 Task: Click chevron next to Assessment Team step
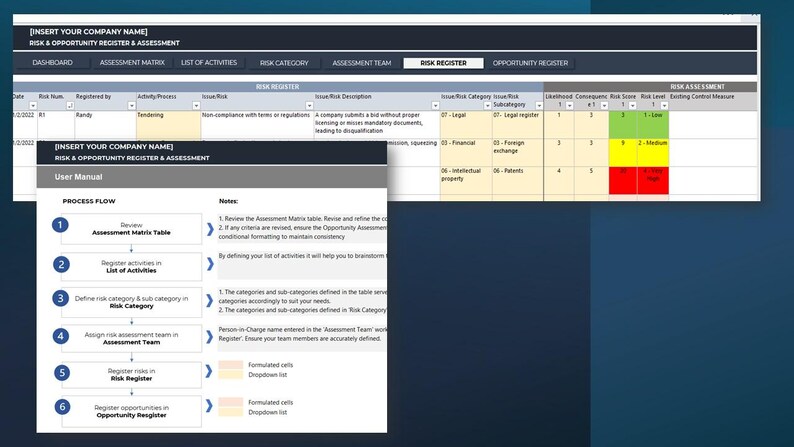tap(209, 337)
